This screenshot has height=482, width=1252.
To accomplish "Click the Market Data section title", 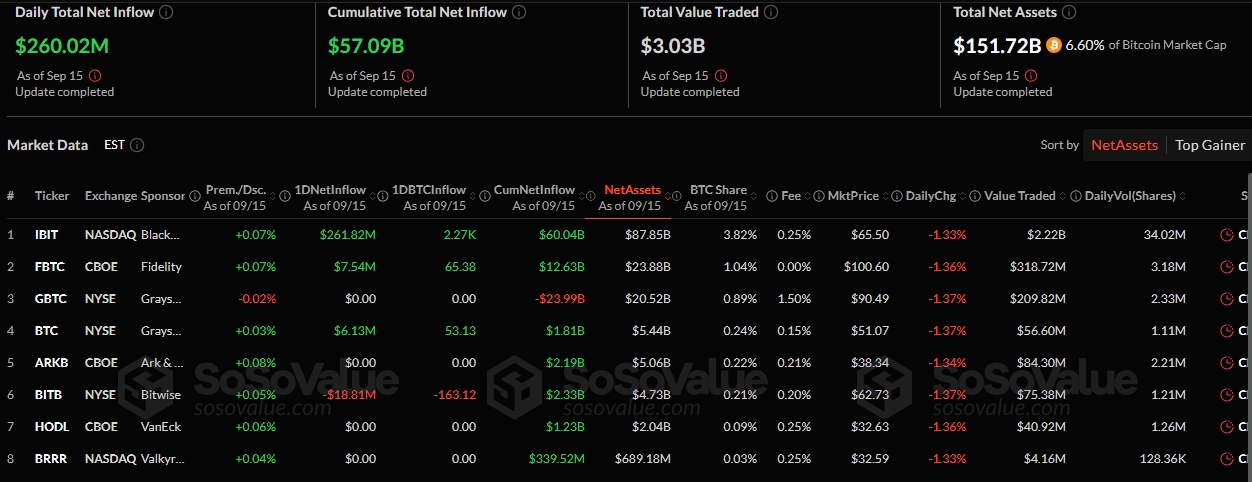I will [47, 145].
